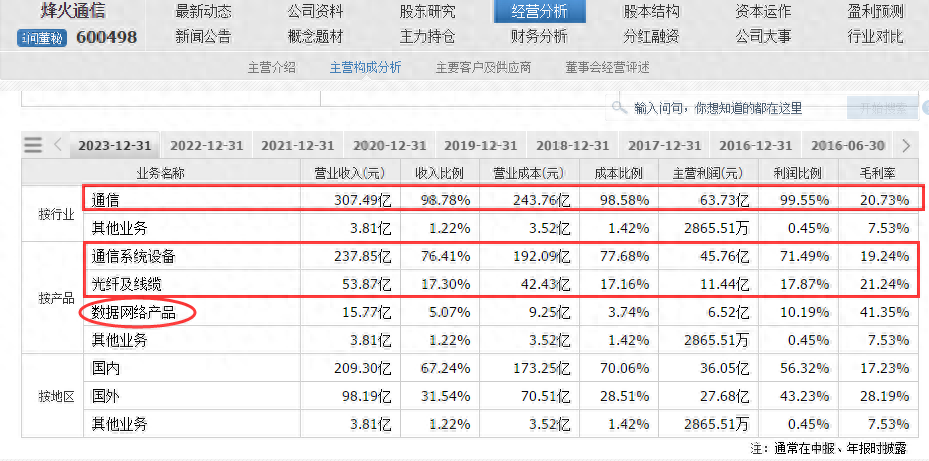Click the 注：通常在中报、年报时披露 footnote

click(x=828, y=448)
